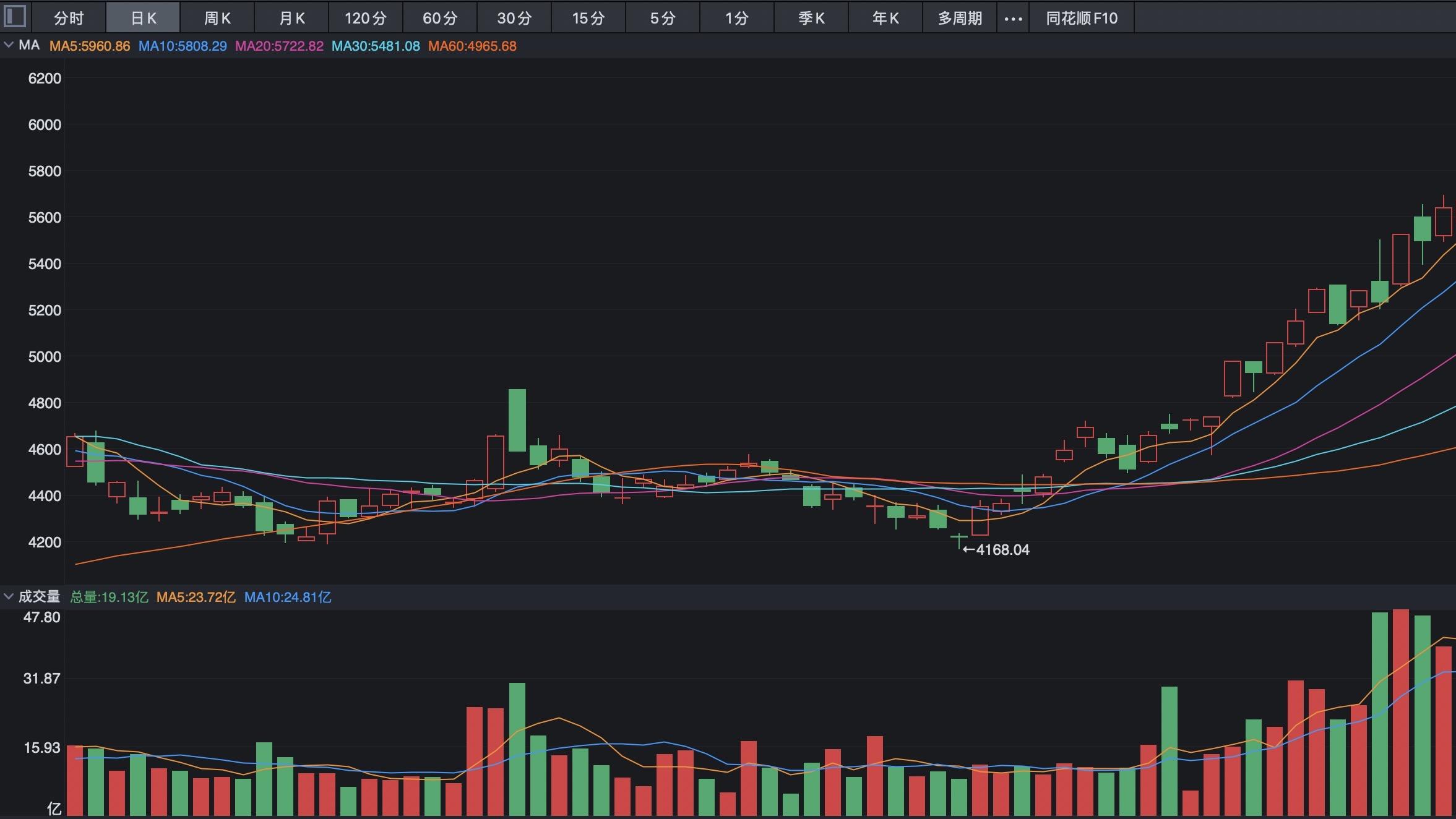The width and height of the screenshot is (1456, 819).
Task: Open the 季K chart tab
Action: [811, 17]
